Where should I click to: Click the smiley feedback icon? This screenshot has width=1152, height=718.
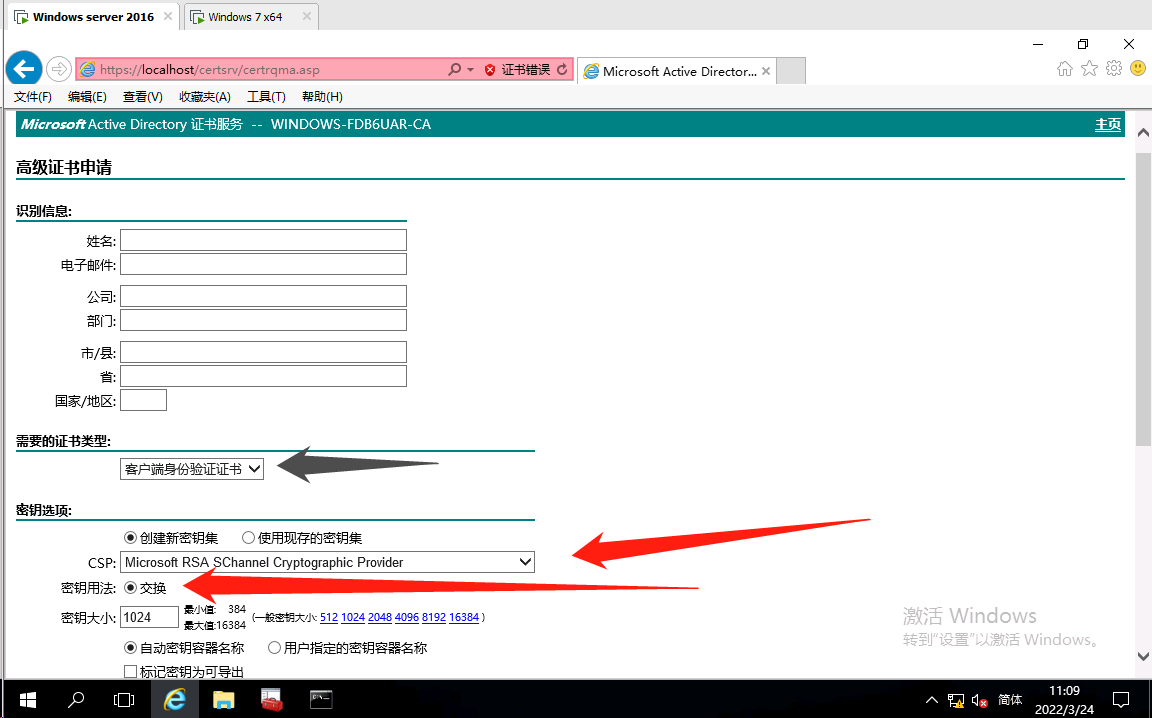1138,69
